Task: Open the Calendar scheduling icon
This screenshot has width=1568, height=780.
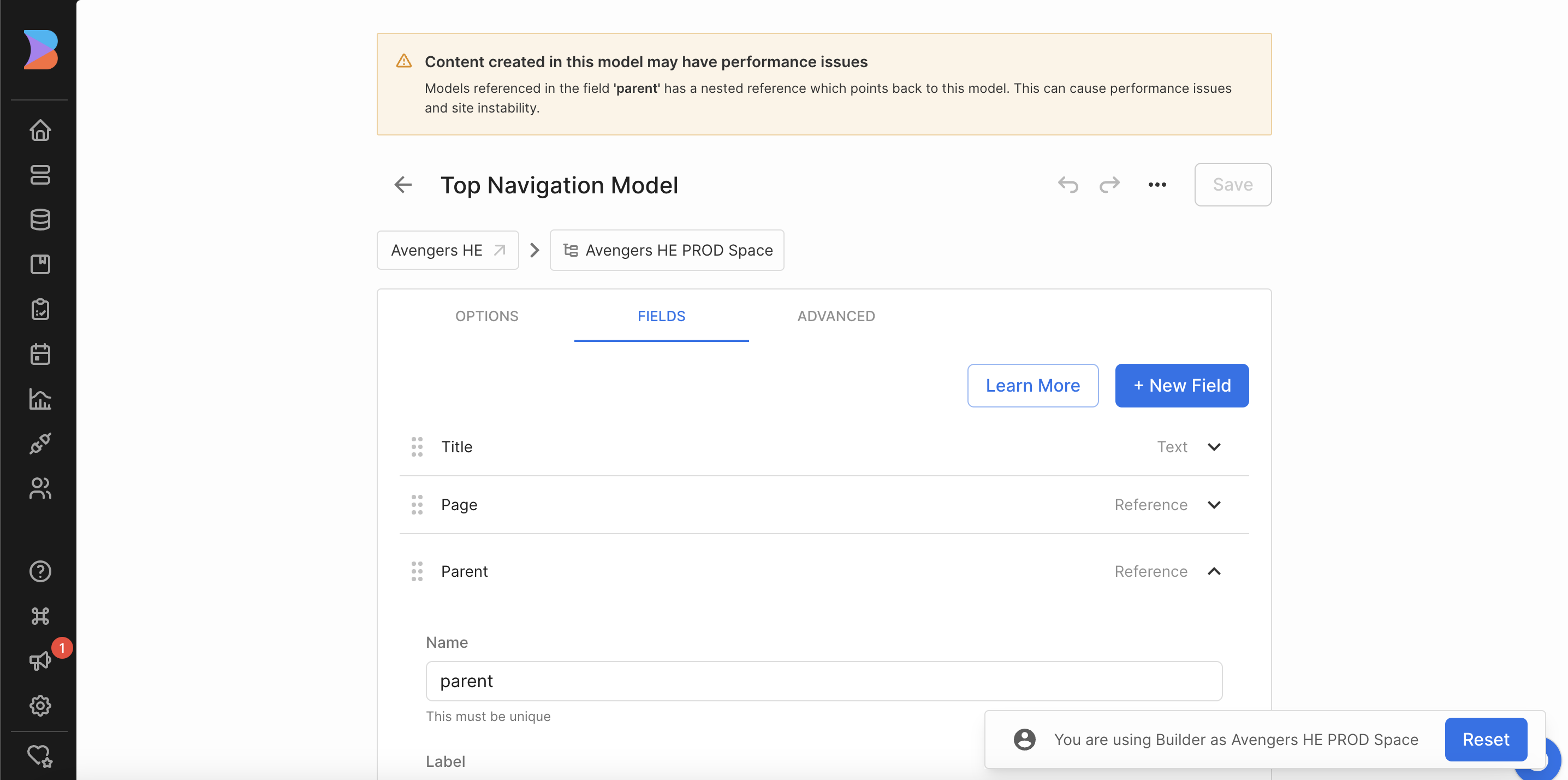Action: (40, 354)
